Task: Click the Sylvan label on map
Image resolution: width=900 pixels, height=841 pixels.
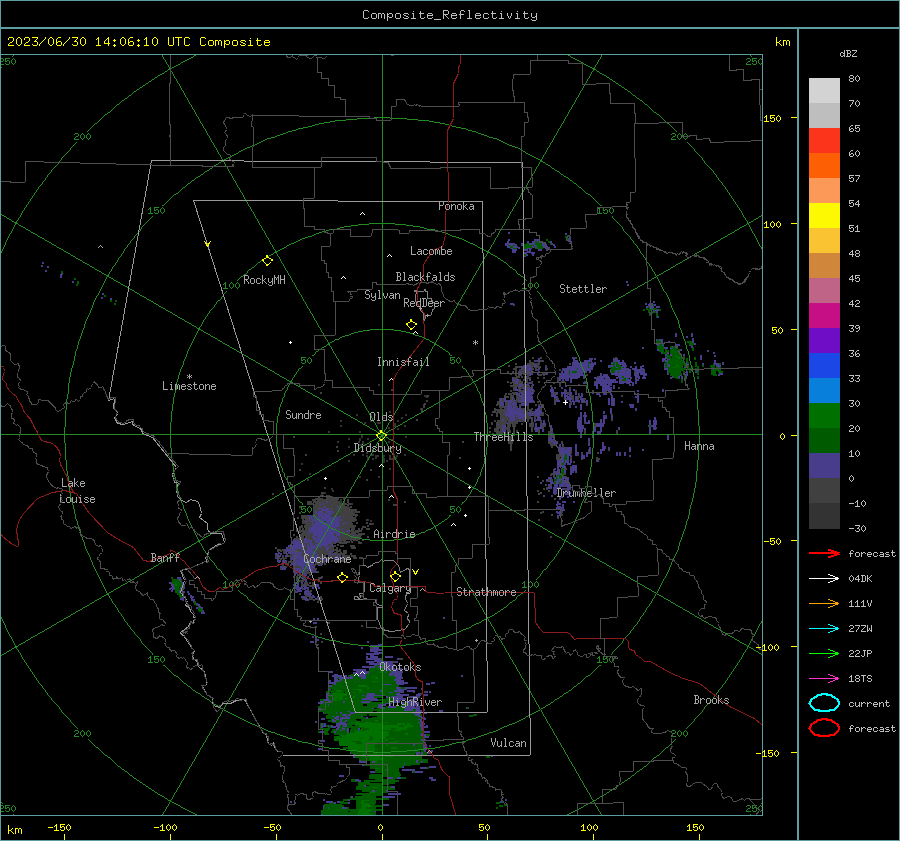Action: 382,295
